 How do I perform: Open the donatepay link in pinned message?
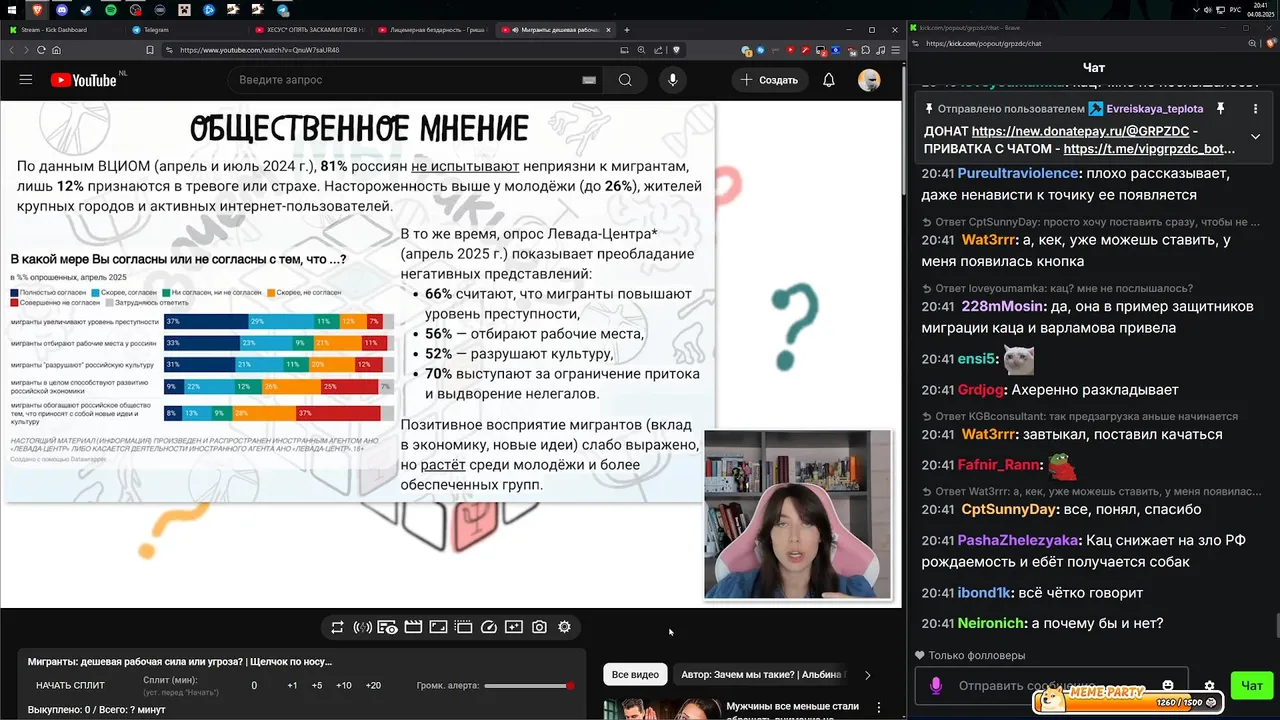[x=1080, y=131]
